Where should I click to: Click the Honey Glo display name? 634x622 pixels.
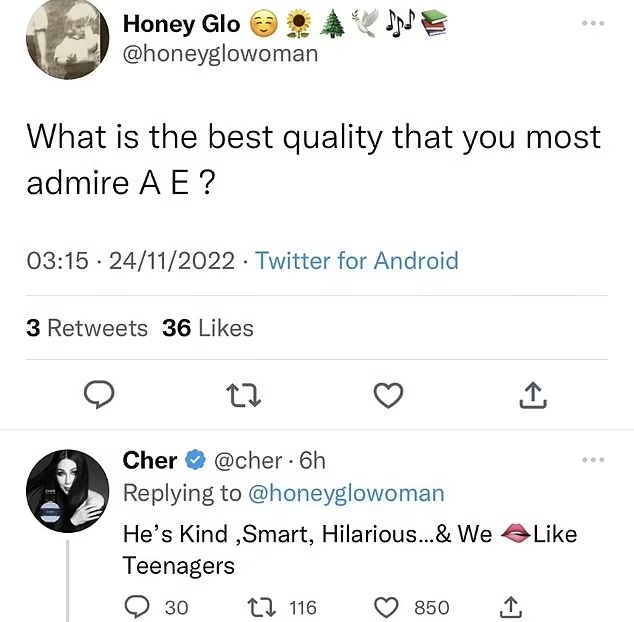point(181,23)
